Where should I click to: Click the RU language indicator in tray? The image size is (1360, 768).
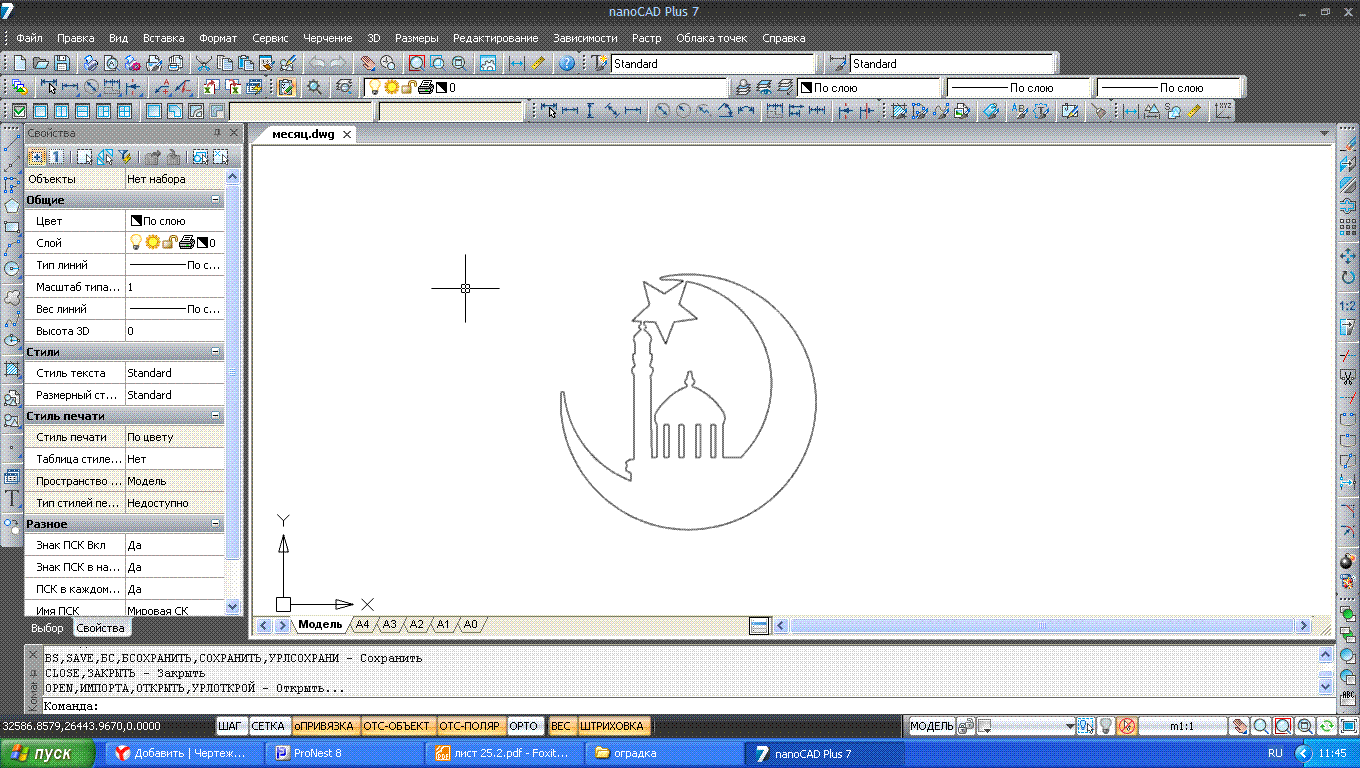(1275, 753)
